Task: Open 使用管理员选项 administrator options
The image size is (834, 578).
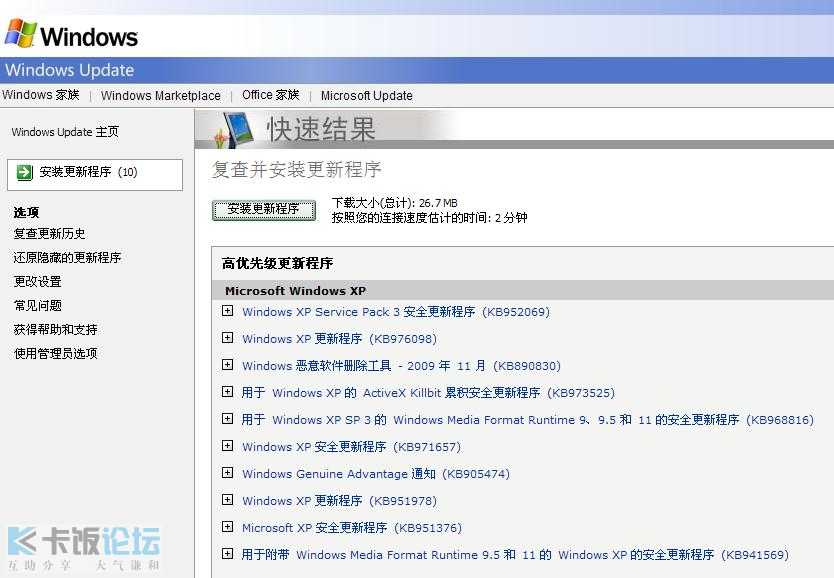Action: [56, 353]
